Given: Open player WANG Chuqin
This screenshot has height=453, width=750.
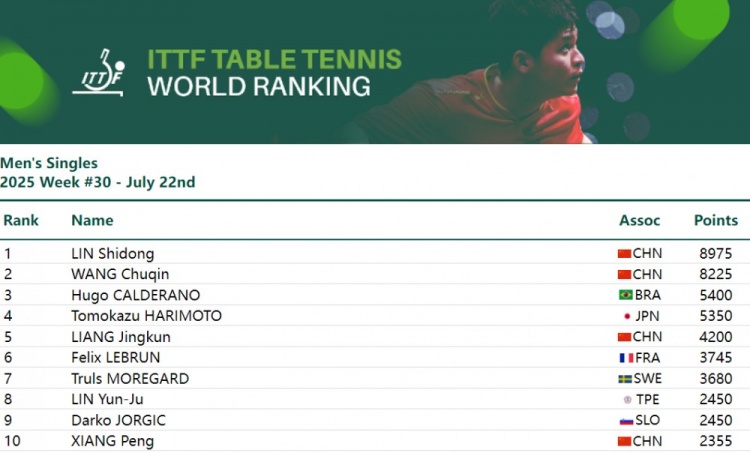Looking at the screenshot, I should [120, 274].
